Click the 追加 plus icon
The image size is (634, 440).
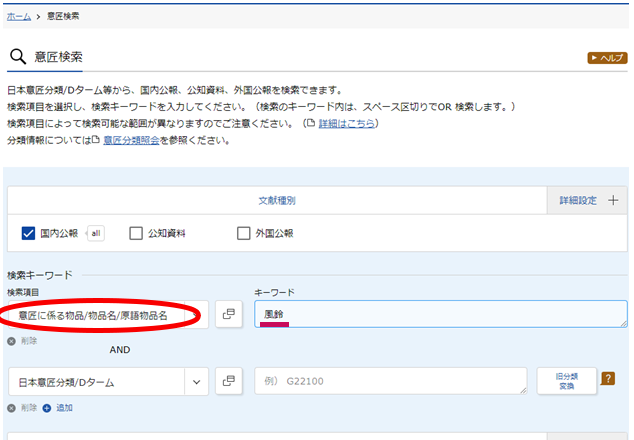tap(46, 408)
